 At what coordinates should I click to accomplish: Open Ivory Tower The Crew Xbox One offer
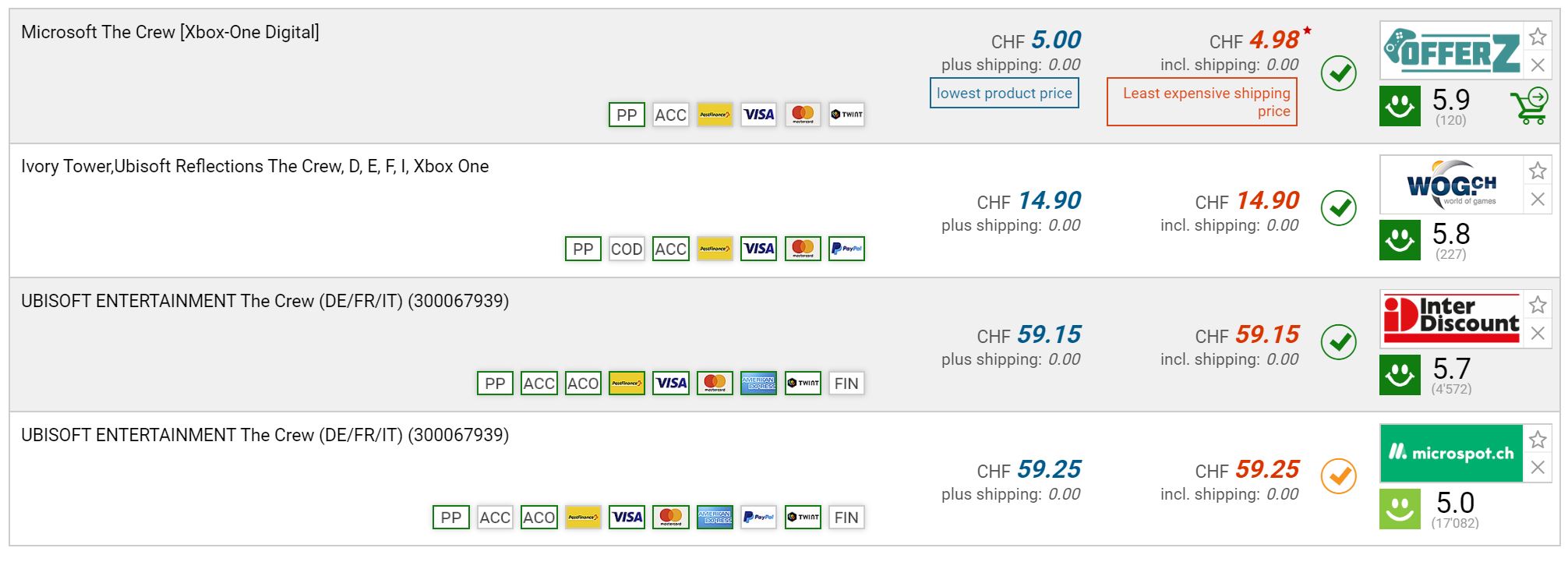[255, 167]
